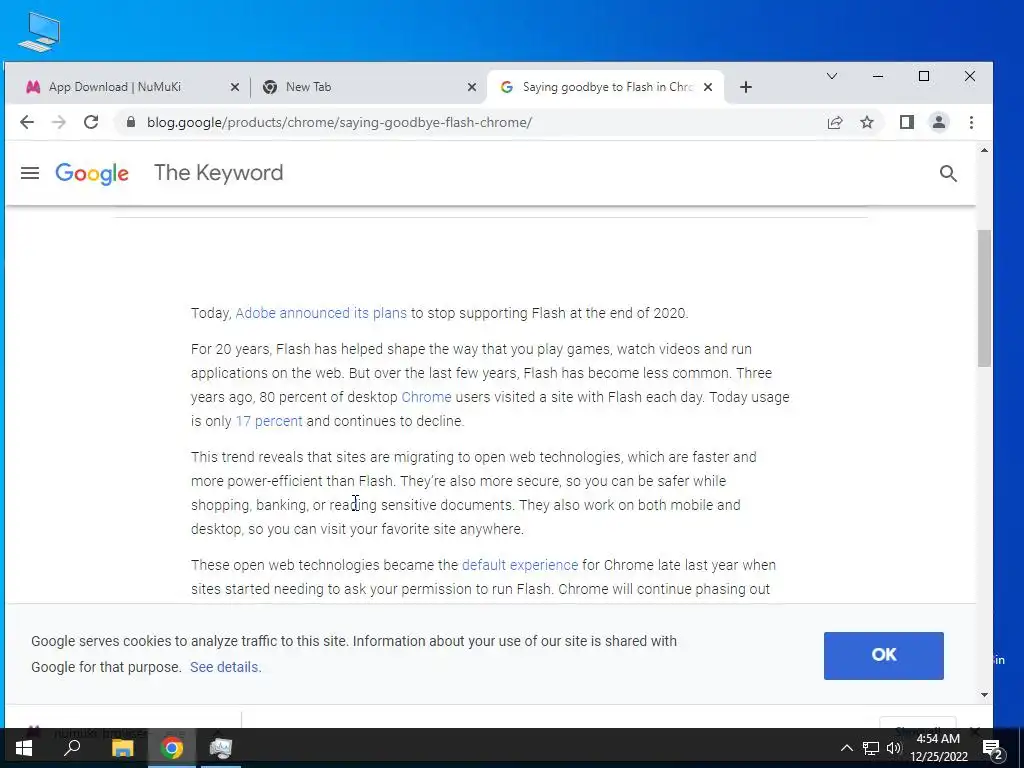The image size is (1024, 768).
Task: Click the scrollbar up arrow
Action: click(984, 150)
